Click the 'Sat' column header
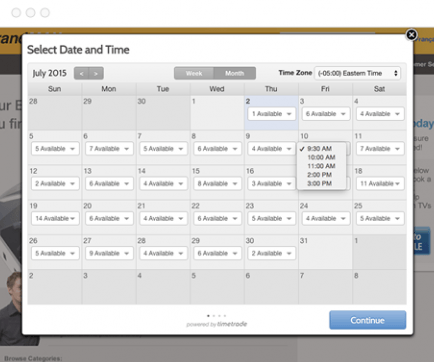Viewport: 434px width, 362px height. (379, 89)
